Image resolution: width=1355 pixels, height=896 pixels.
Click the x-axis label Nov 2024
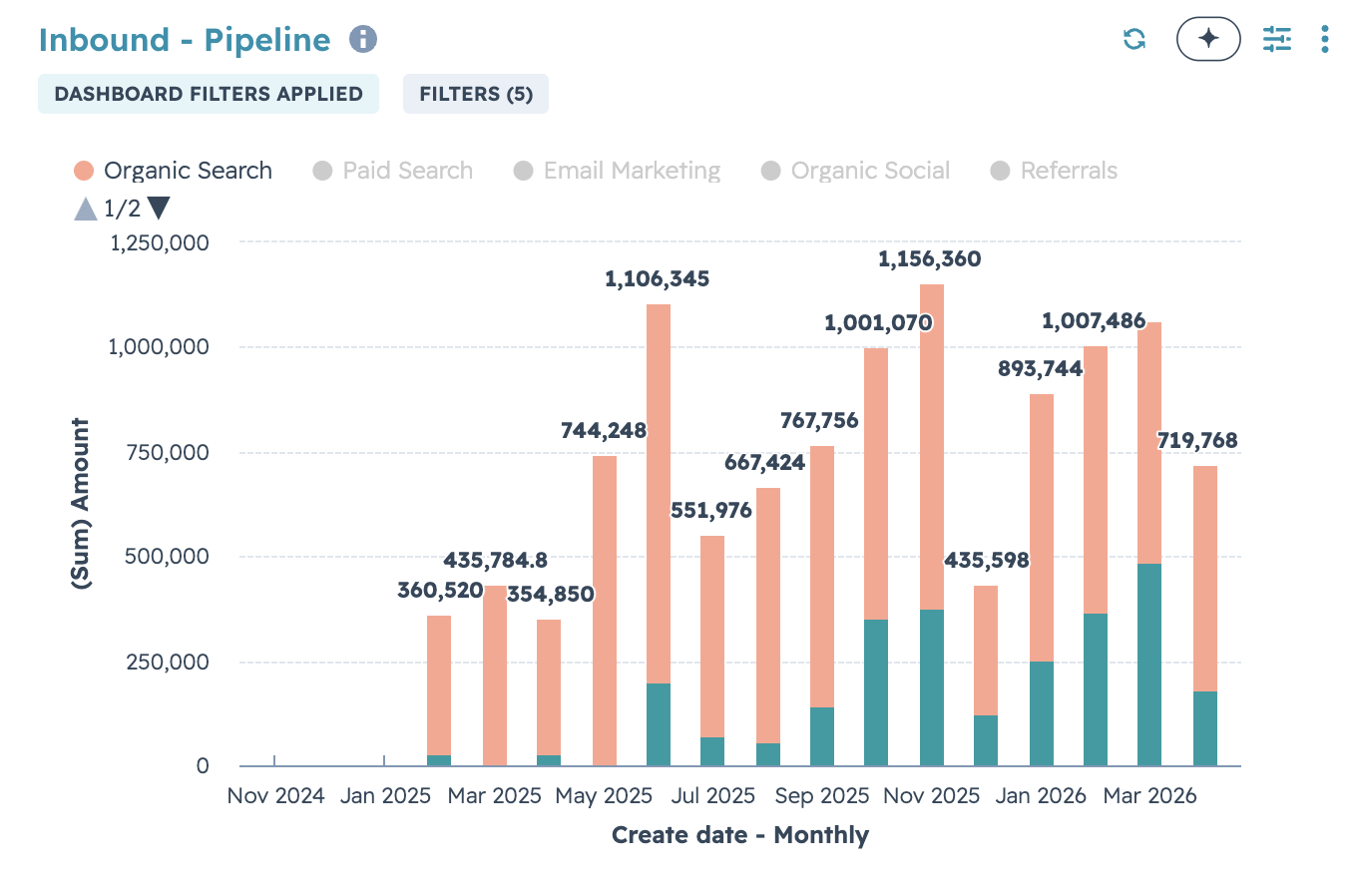276,796
